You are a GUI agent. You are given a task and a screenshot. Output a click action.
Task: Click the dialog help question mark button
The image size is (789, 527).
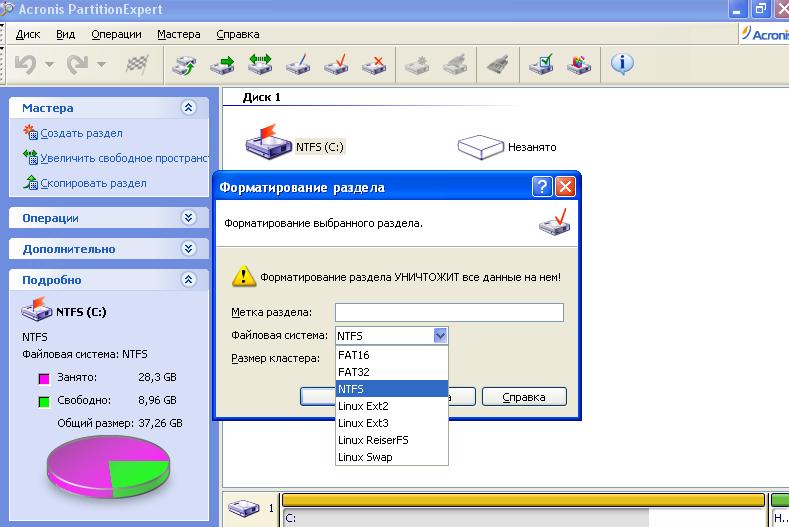coord(542,187)
